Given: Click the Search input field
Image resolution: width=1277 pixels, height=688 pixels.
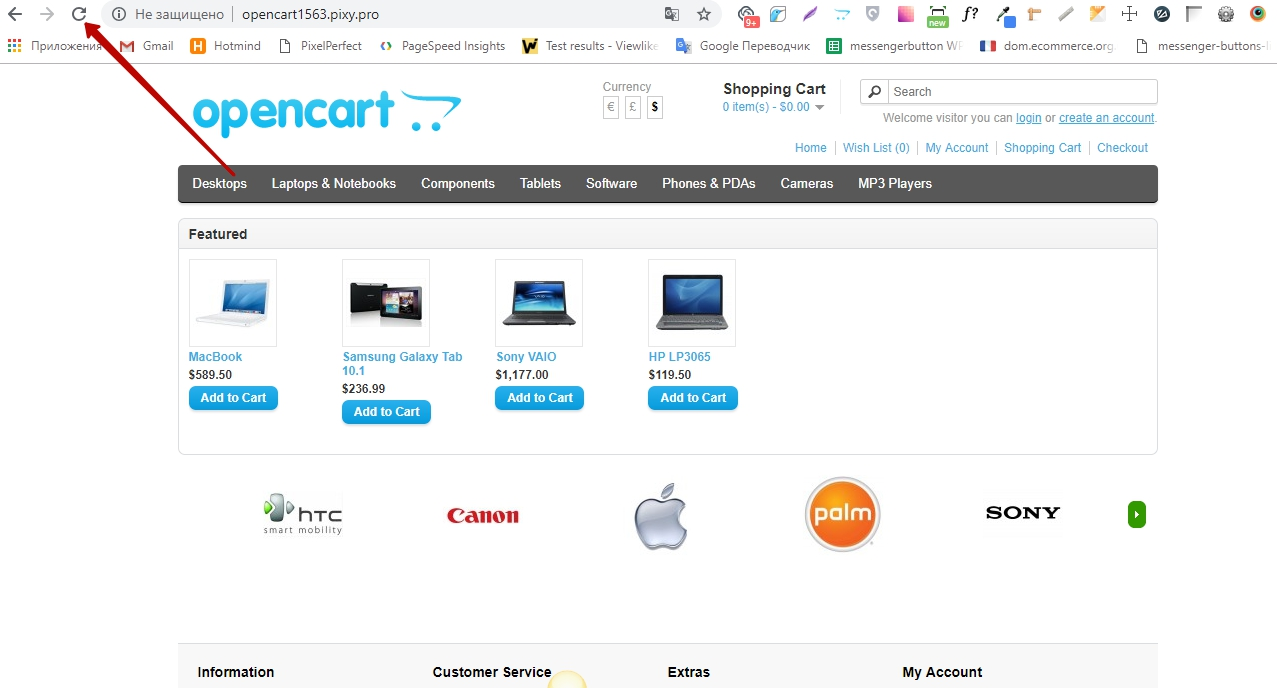Looking at the screenshot, I should [x=1022, y=91].
